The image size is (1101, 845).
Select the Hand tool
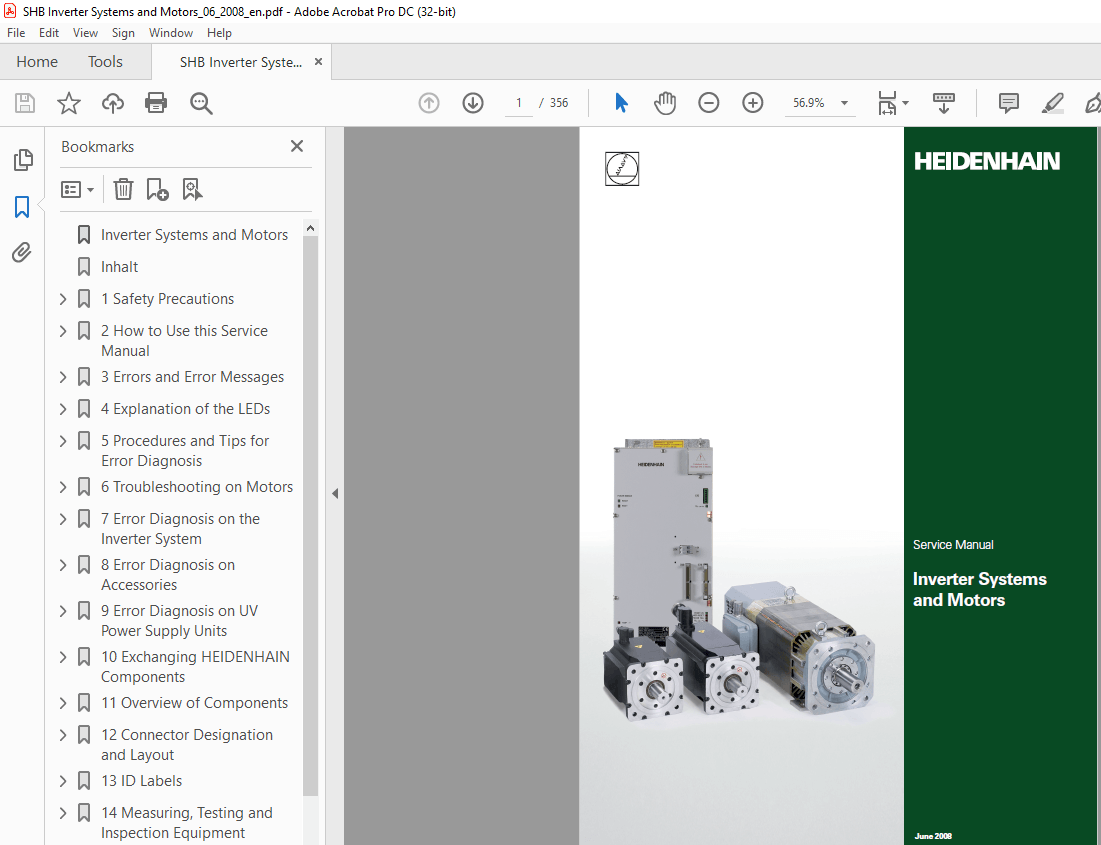click(665, 103)
